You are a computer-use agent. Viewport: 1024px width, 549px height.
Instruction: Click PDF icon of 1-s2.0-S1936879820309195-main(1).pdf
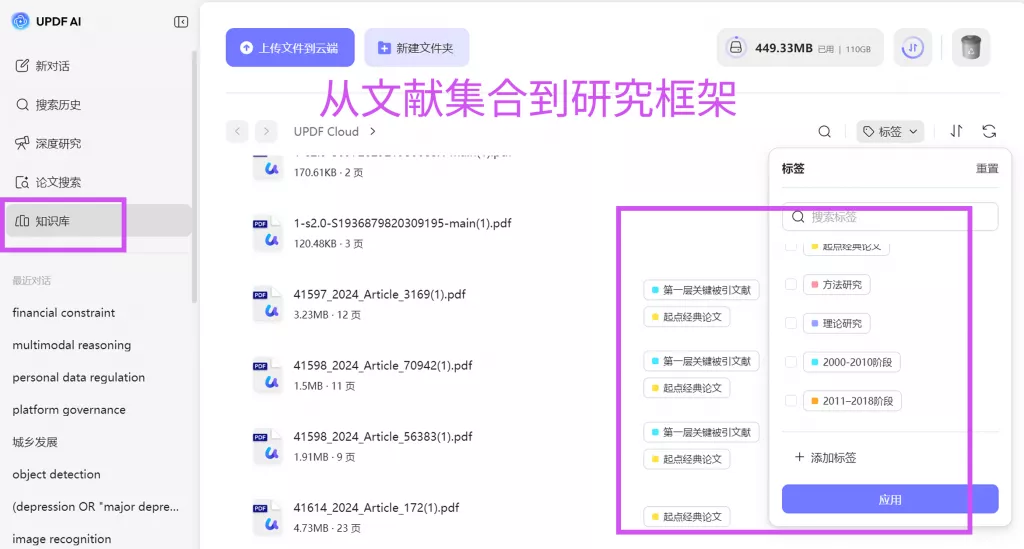266,233
